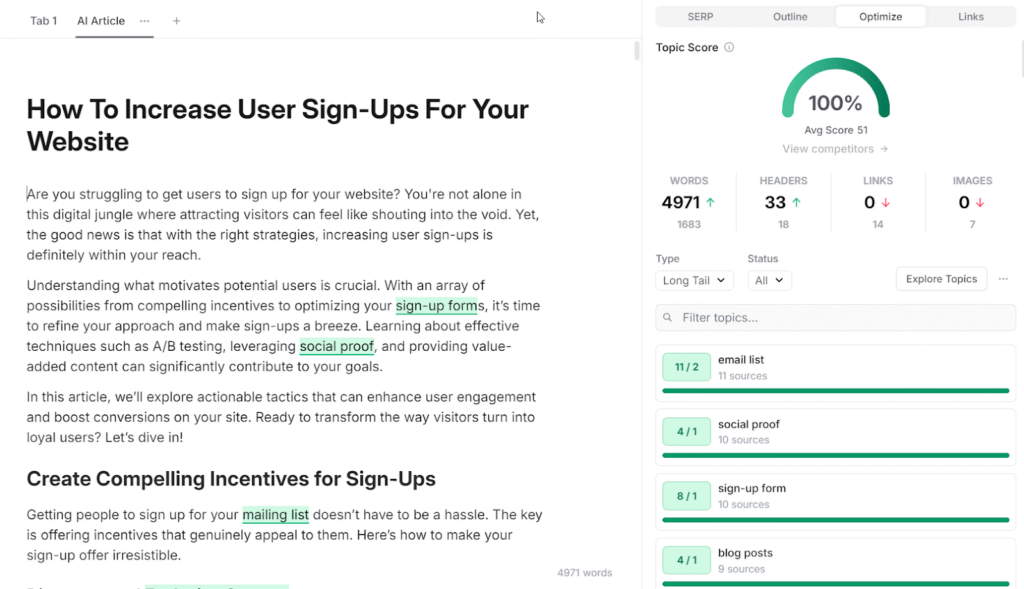Click the info icon beside Topic Score

click(x=729, y=48)
